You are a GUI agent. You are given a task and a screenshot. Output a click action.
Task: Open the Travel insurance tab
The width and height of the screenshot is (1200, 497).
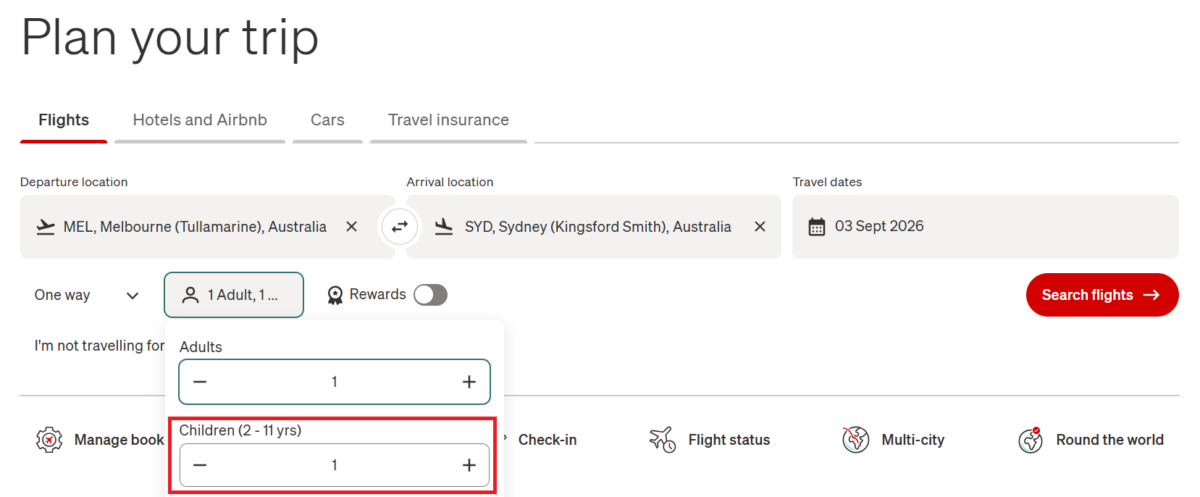(448, 120)
